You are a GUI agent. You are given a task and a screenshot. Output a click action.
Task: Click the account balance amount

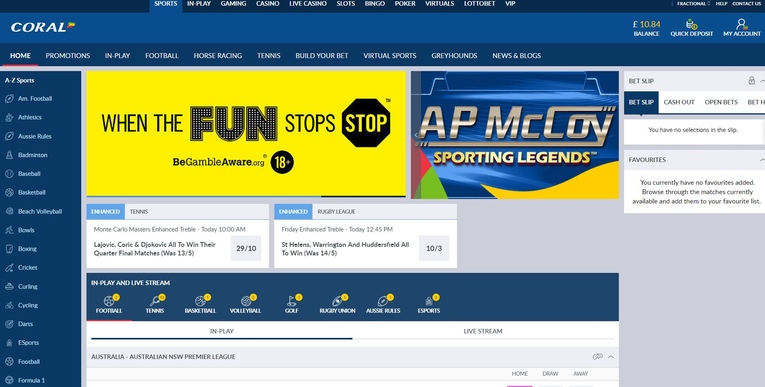[646, 24]
